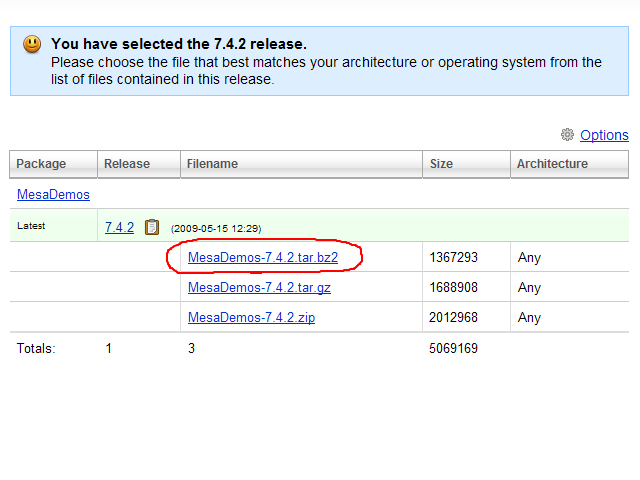Click the gear icon beside Options
Image resolution: width=640 pixels, height=480 pixels.
point(568,135)
